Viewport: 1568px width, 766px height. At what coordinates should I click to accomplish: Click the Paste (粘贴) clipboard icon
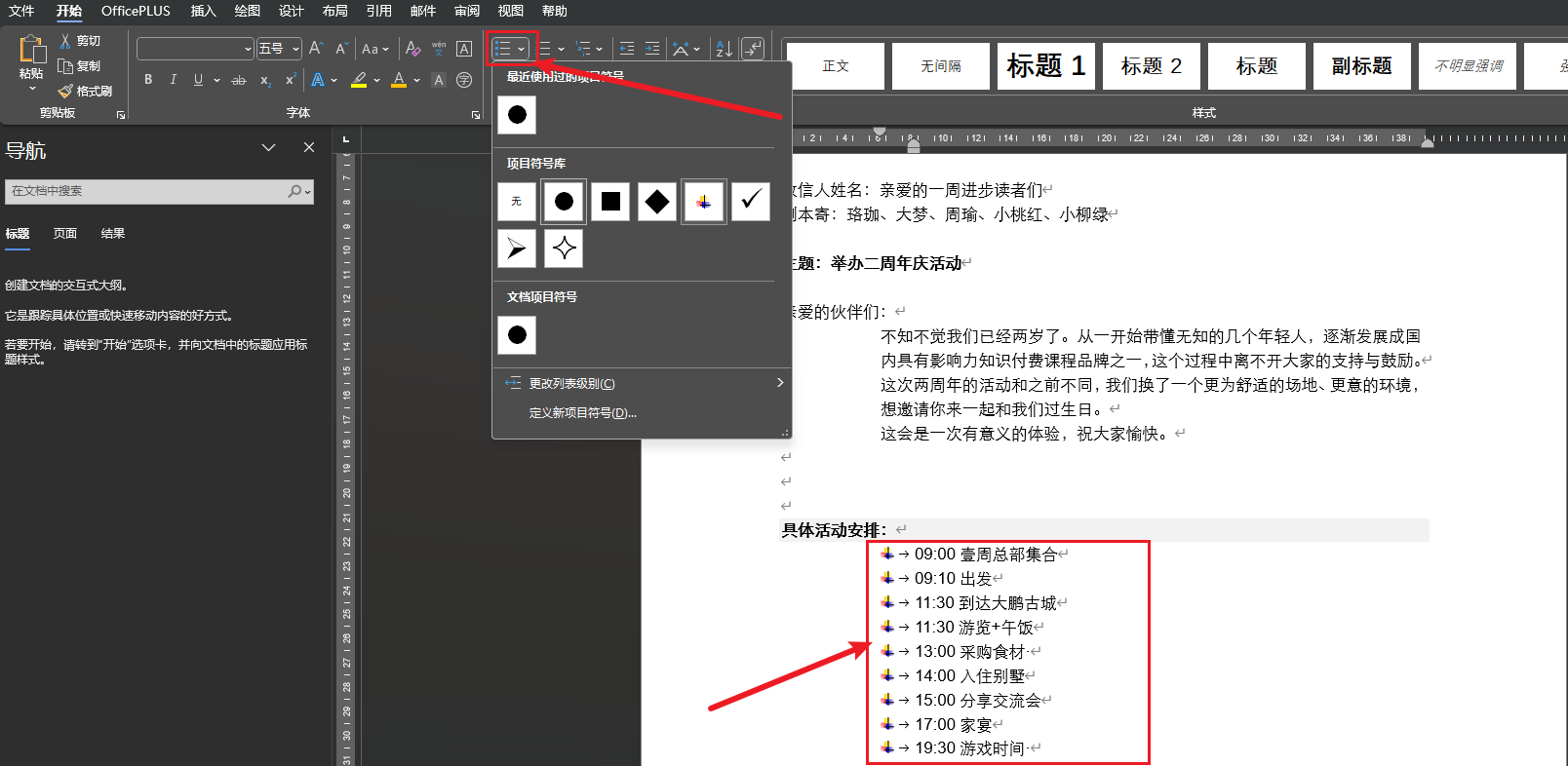(x=32, y=49)
